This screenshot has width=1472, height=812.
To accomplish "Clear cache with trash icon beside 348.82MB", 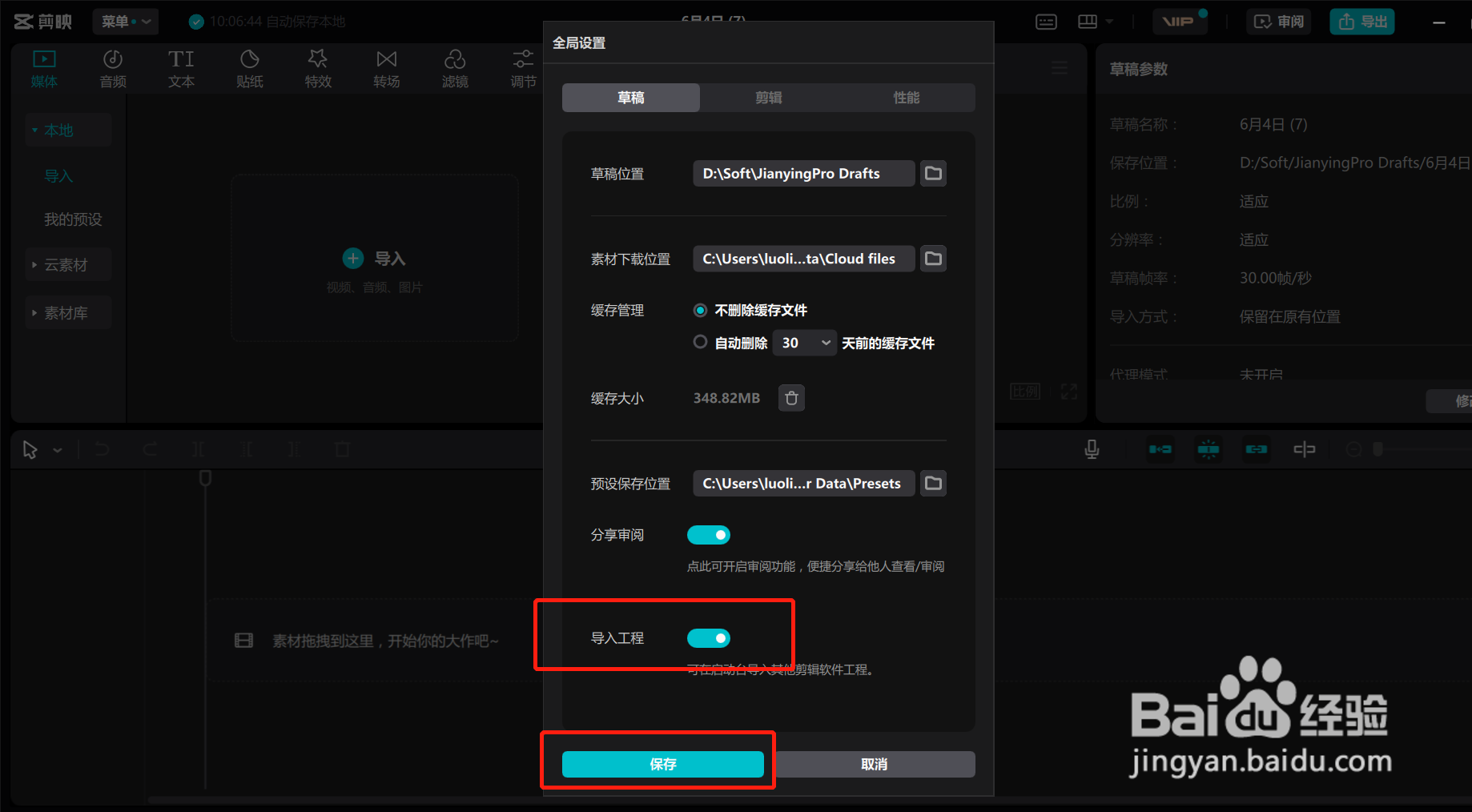I will click(x=791, y=398).
